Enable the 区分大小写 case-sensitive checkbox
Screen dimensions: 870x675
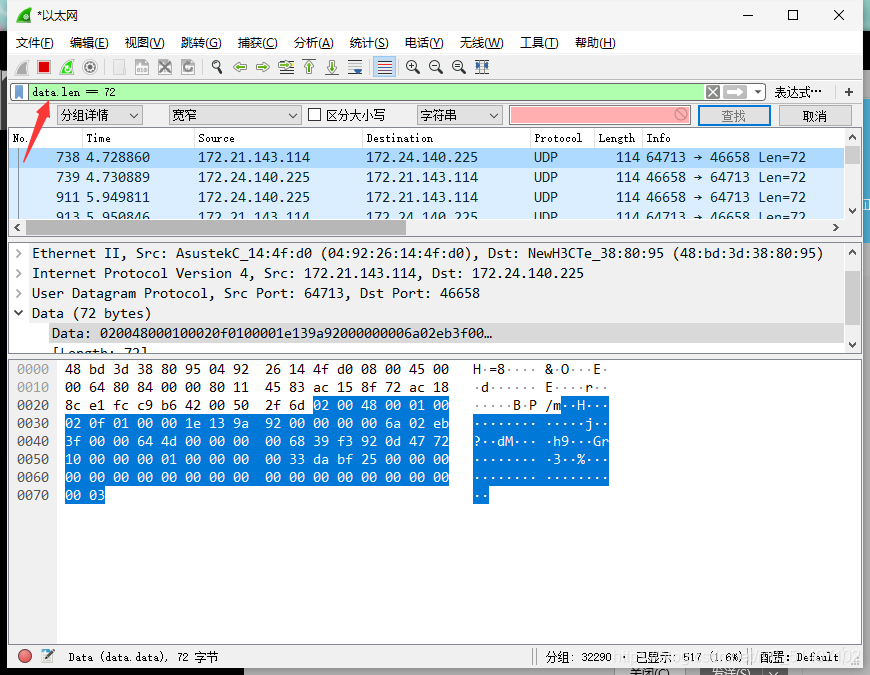(x=315, y=115)
